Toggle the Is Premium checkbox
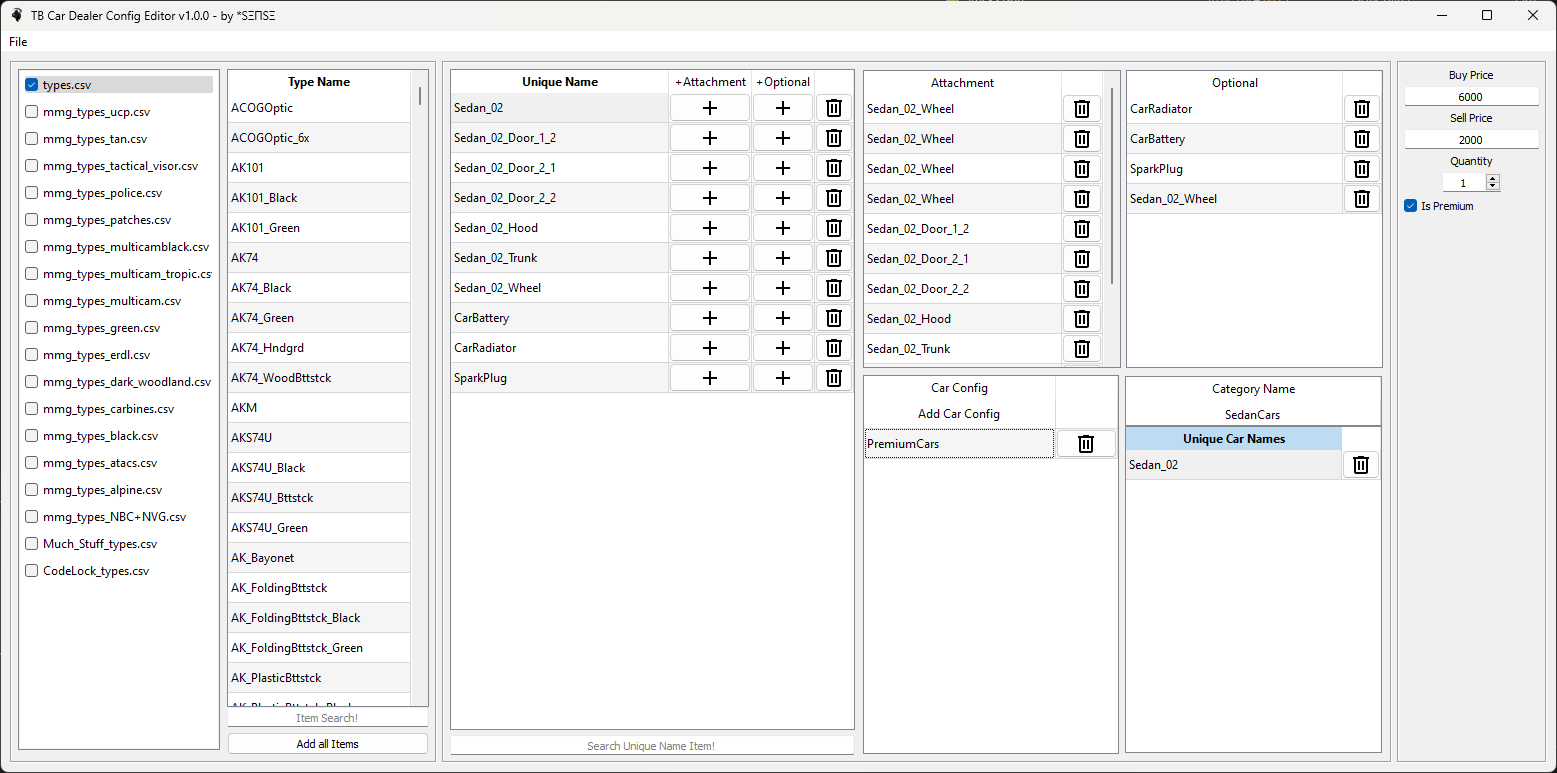 pos(1411,206)
